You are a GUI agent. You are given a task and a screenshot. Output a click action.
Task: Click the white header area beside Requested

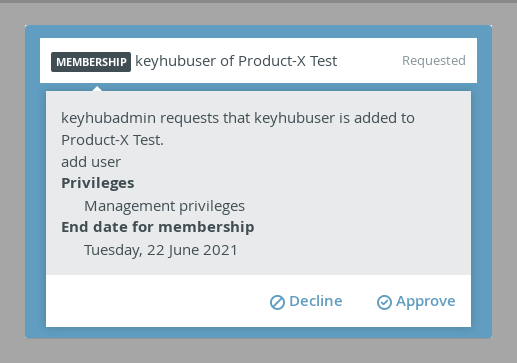(368, 60)
